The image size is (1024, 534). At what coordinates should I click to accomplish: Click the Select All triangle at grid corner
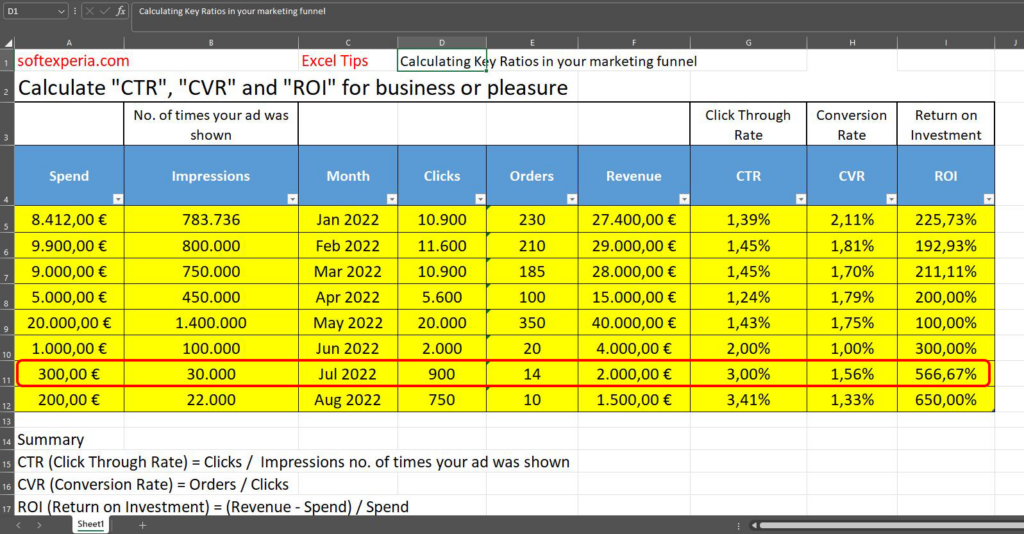6,42
